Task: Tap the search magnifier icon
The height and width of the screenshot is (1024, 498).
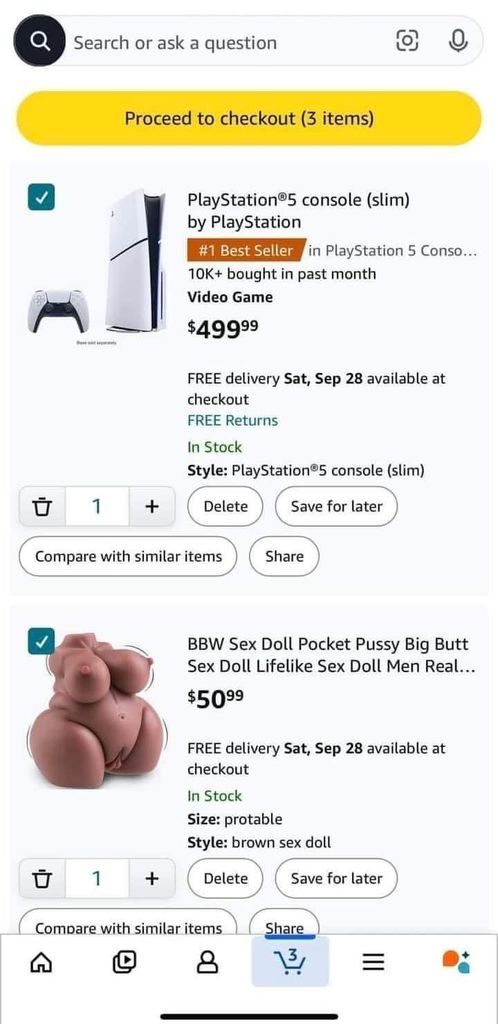Action: 39,42
